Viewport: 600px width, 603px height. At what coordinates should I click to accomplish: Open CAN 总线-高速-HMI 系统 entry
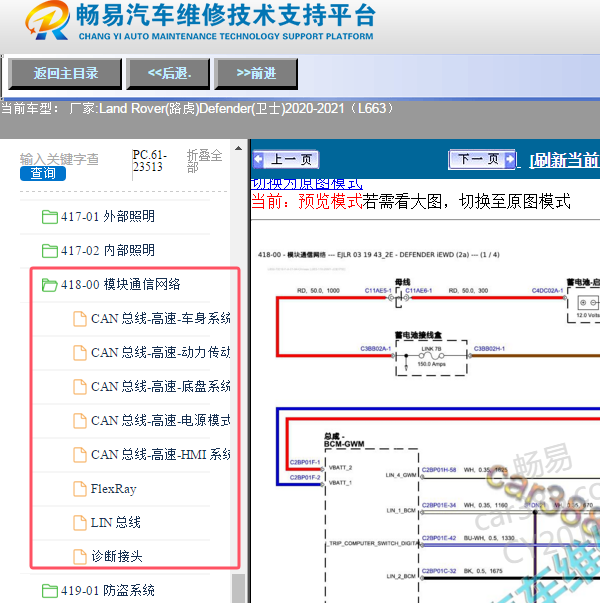160,455
